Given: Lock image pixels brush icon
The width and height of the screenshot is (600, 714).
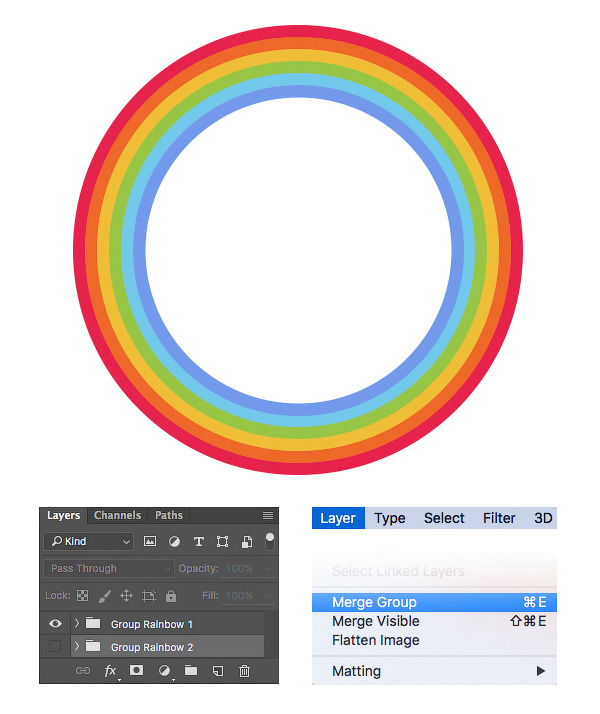Looking at the screenshot, I should (x=105, y=596).
